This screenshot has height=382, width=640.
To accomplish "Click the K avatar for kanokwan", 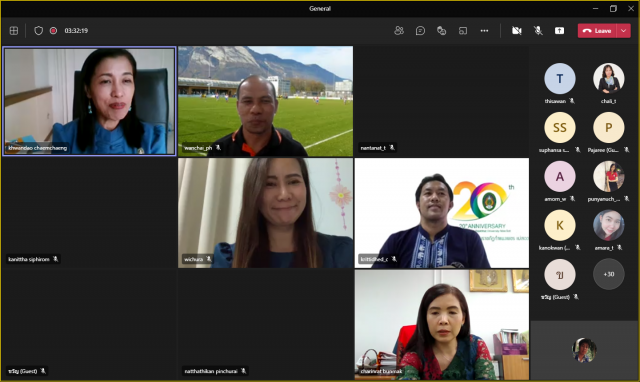I will click(560, 225).
